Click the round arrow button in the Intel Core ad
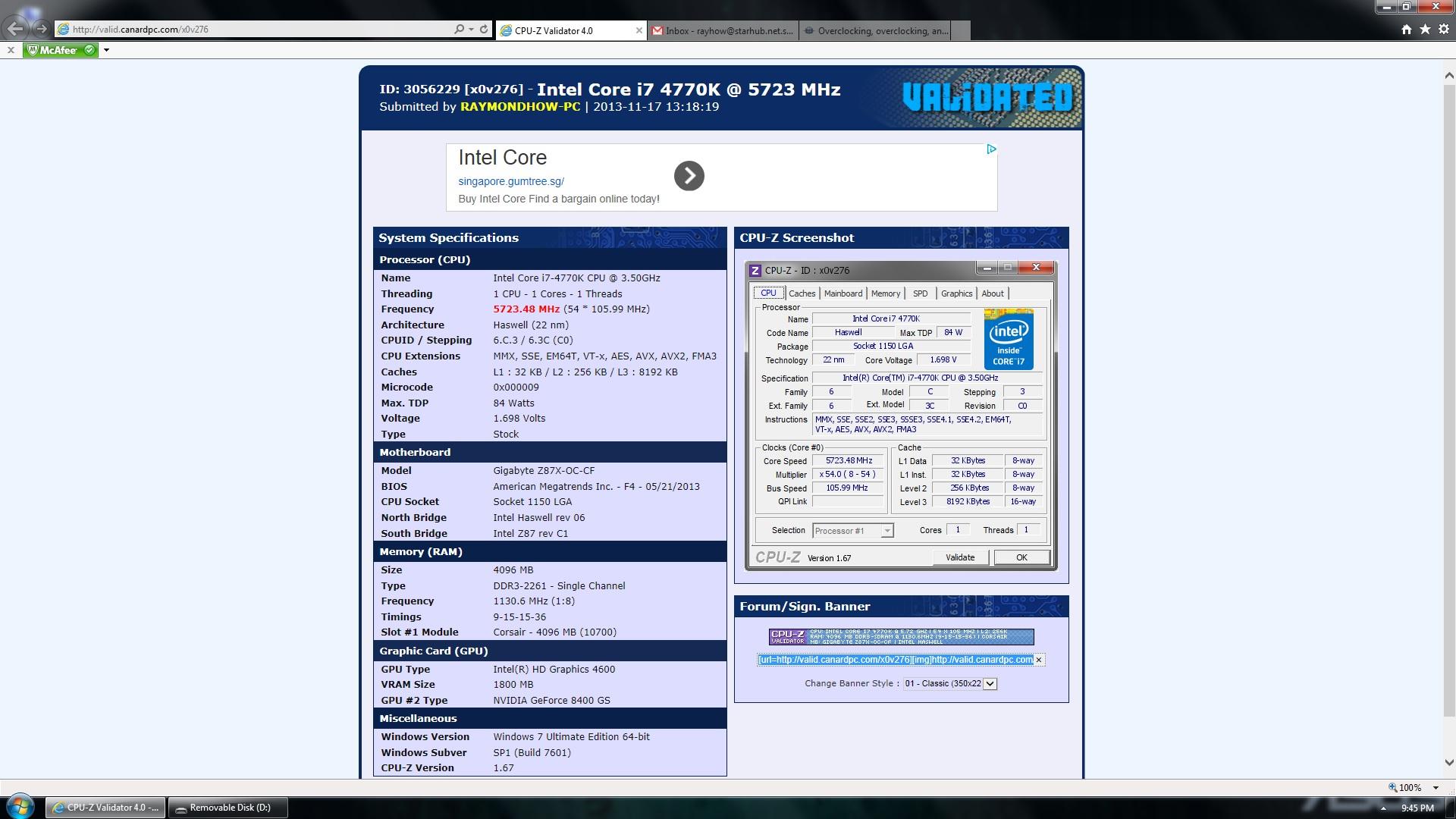The width and height of the screenshot is (1456, 819). (x=689, y=176)
